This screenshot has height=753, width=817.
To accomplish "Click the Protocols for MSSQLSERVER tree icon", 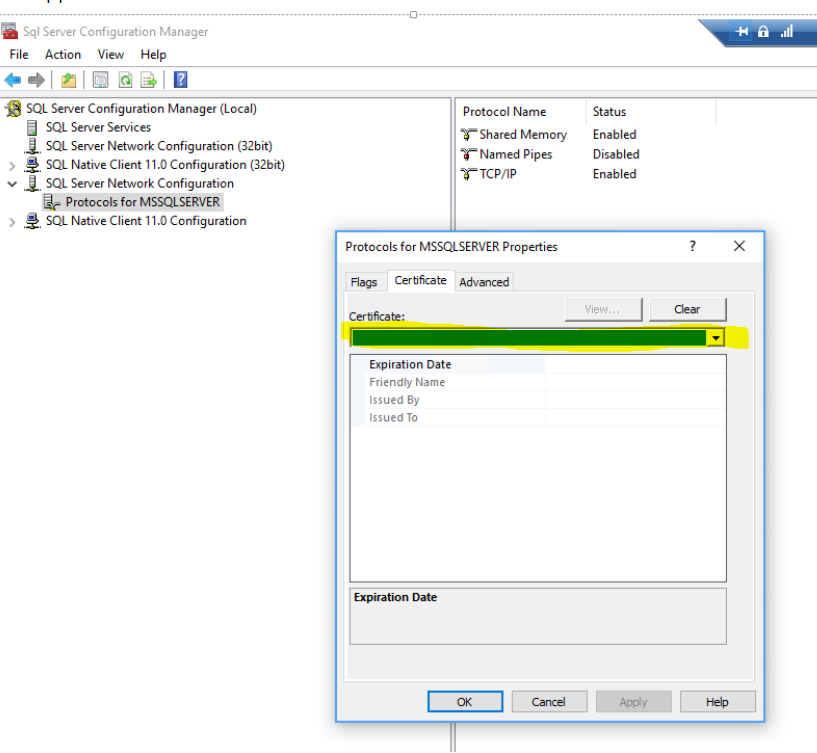I will [52, 202].
